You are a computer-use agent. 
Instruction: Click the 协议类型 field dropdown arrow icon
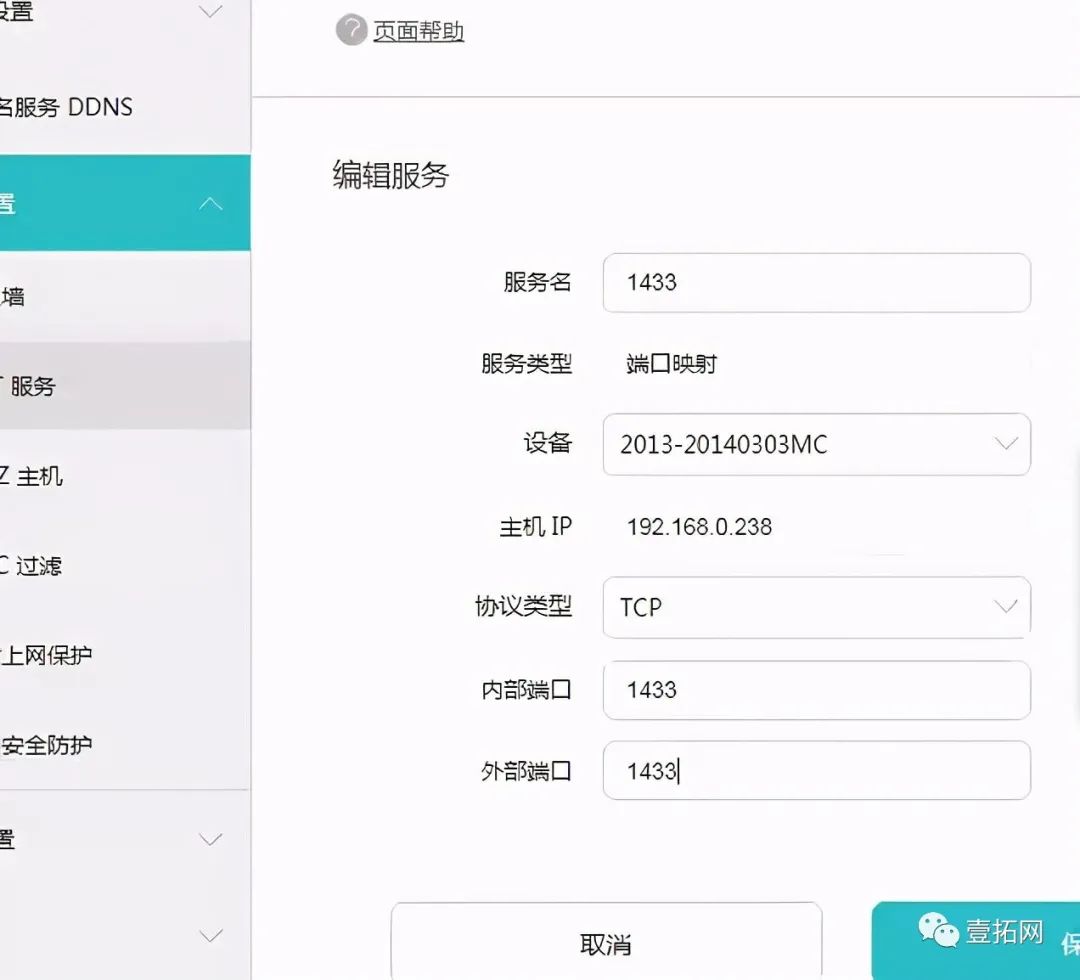point(1006,606)
